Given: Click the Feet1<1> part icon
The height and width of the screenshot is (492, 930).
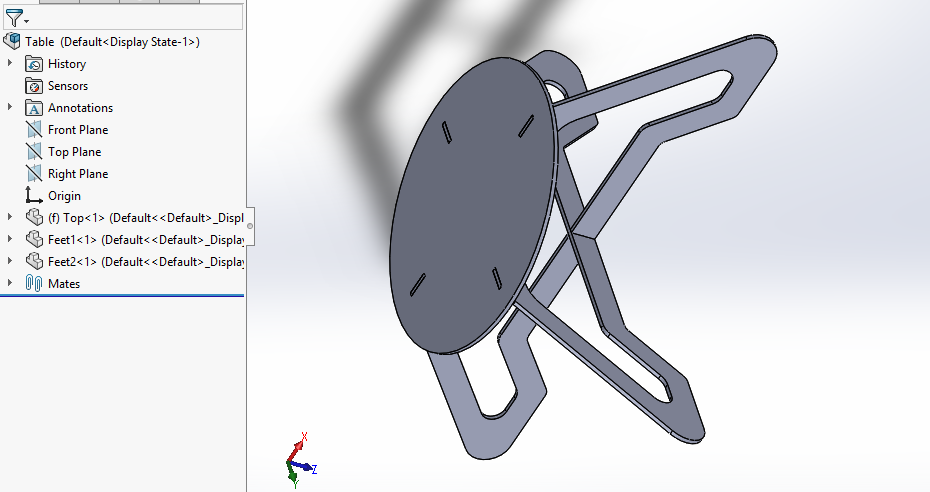Looking at the screenshot, I should point(34,239).
